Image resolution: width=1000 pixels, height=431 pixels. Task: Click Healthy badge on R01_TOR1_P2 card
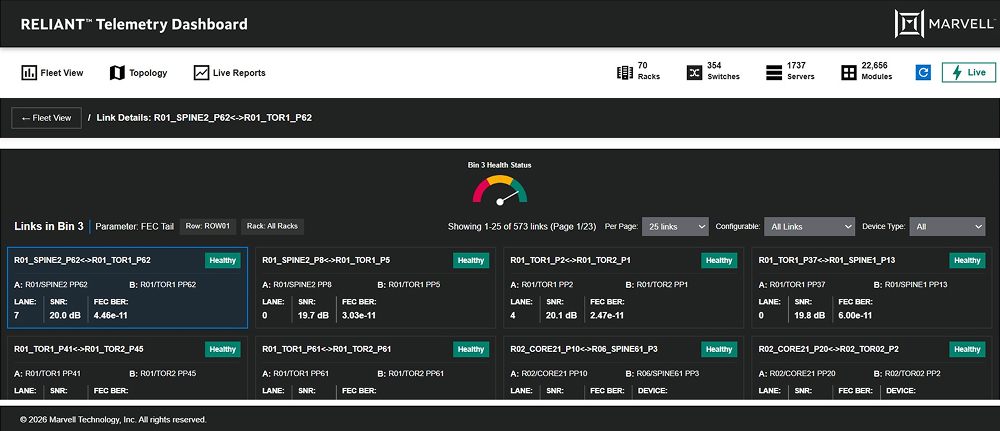click(719, 260)
